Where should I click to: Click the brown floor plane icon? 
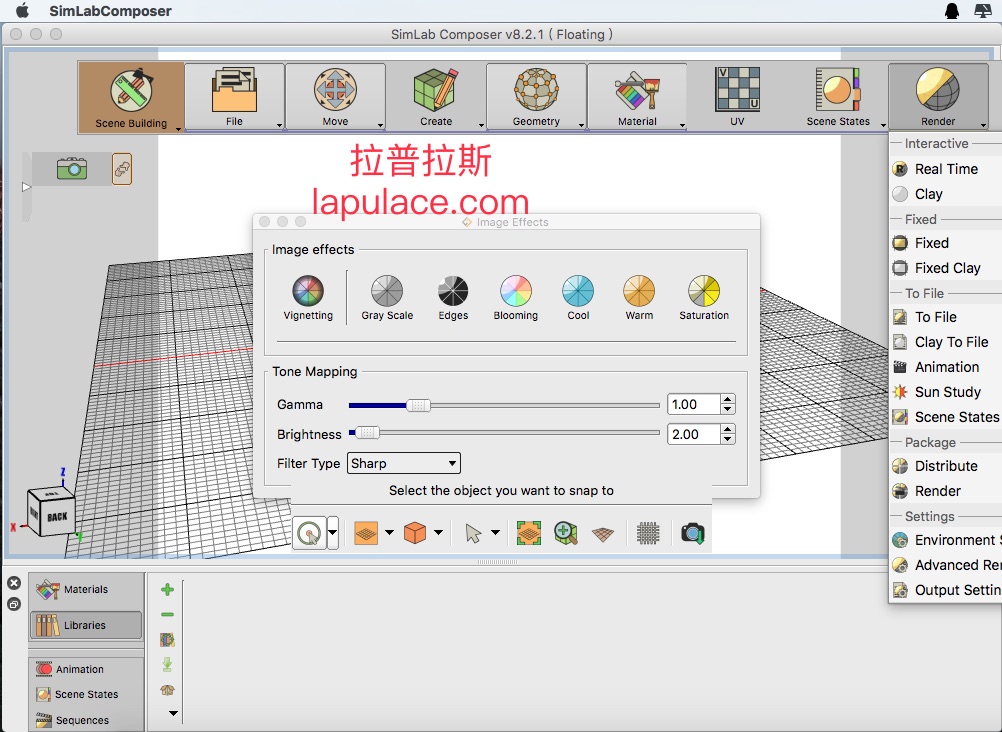tap(603, 534)
